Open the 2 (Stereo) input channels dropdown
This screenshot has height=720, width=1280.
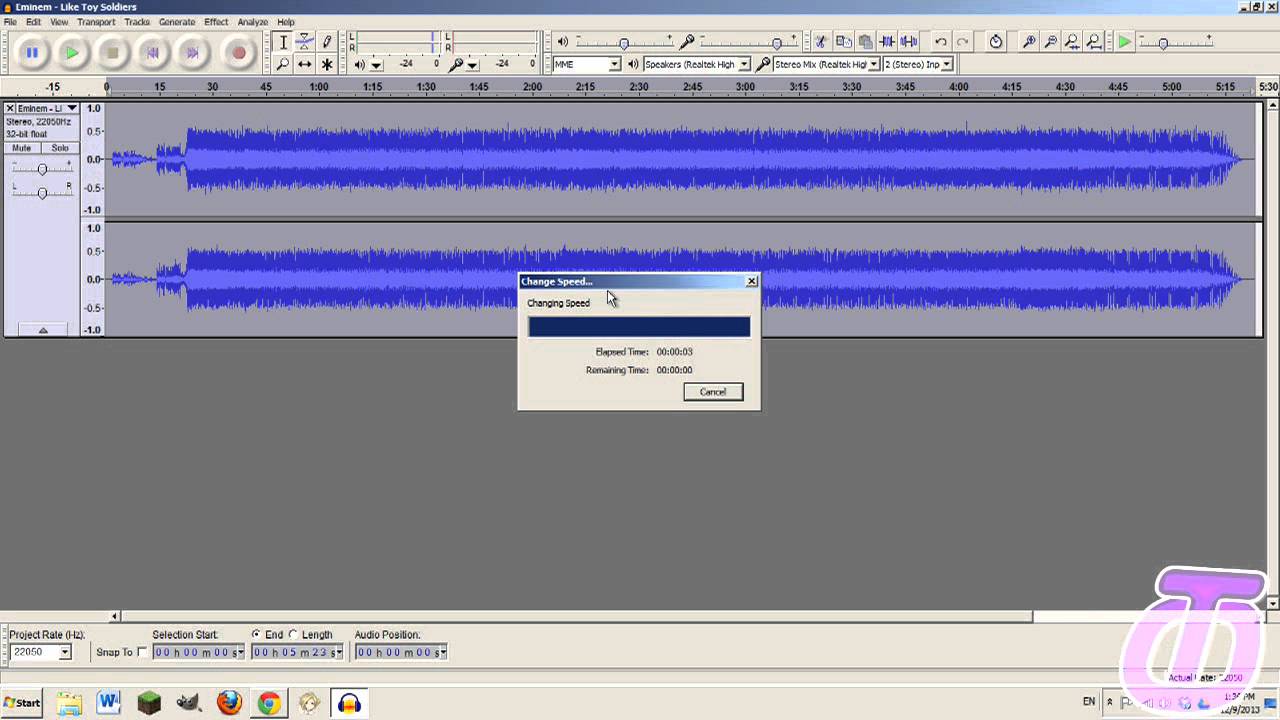click(x=947, y=64)
